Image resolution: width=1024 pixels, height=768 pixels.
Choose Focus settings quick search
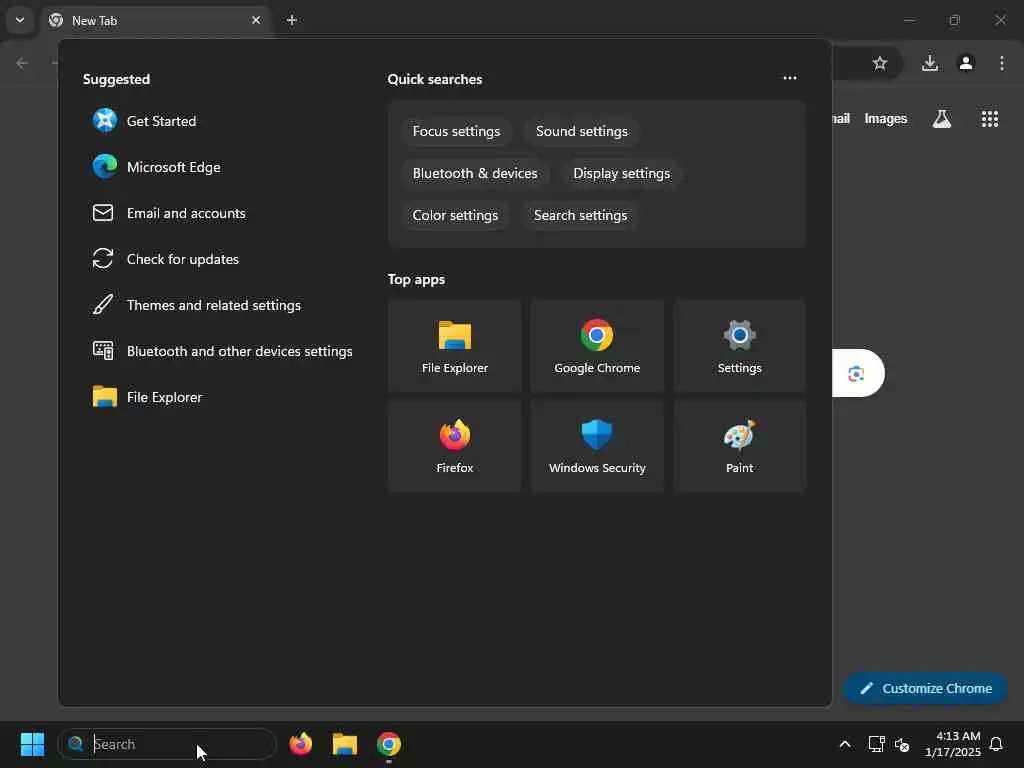pyautogui.click(x=456, y=131)
